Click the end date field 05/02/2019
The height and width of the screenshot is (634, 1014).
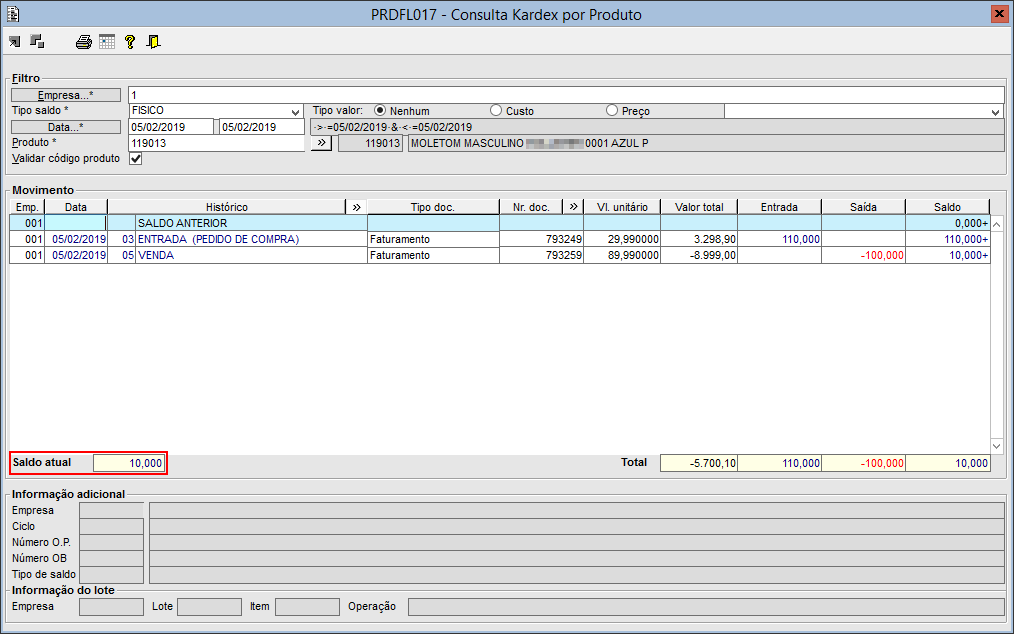point(262,127)
